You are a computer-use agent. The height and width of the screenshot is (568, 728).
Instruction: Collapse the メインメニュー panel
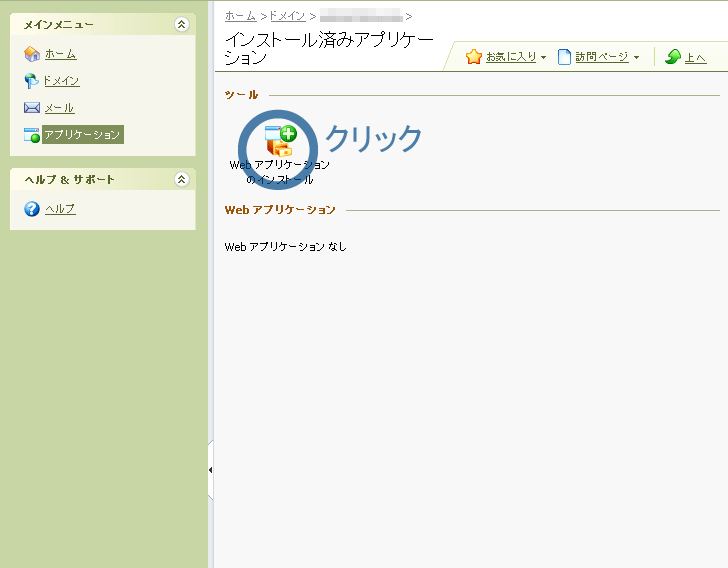pos(182,24)
